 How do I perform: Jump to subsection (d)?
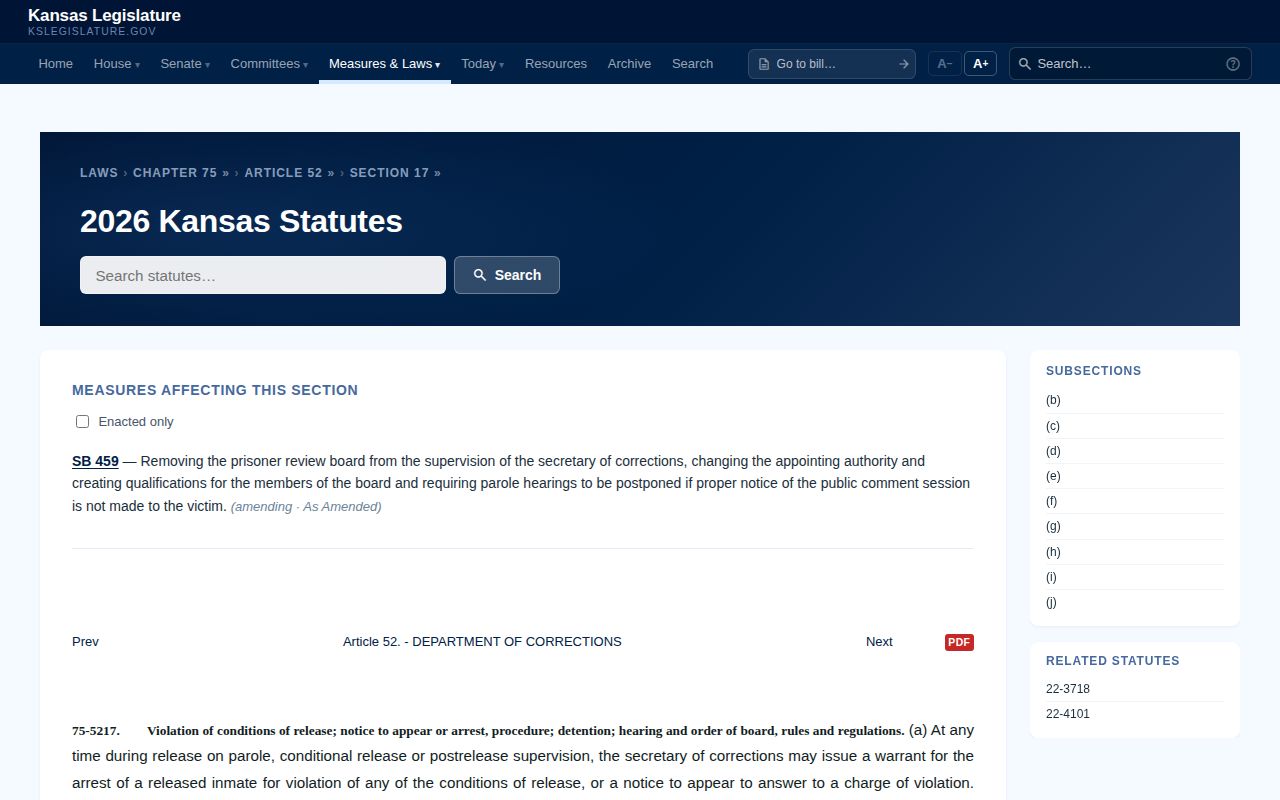[x=1053, y=451]
